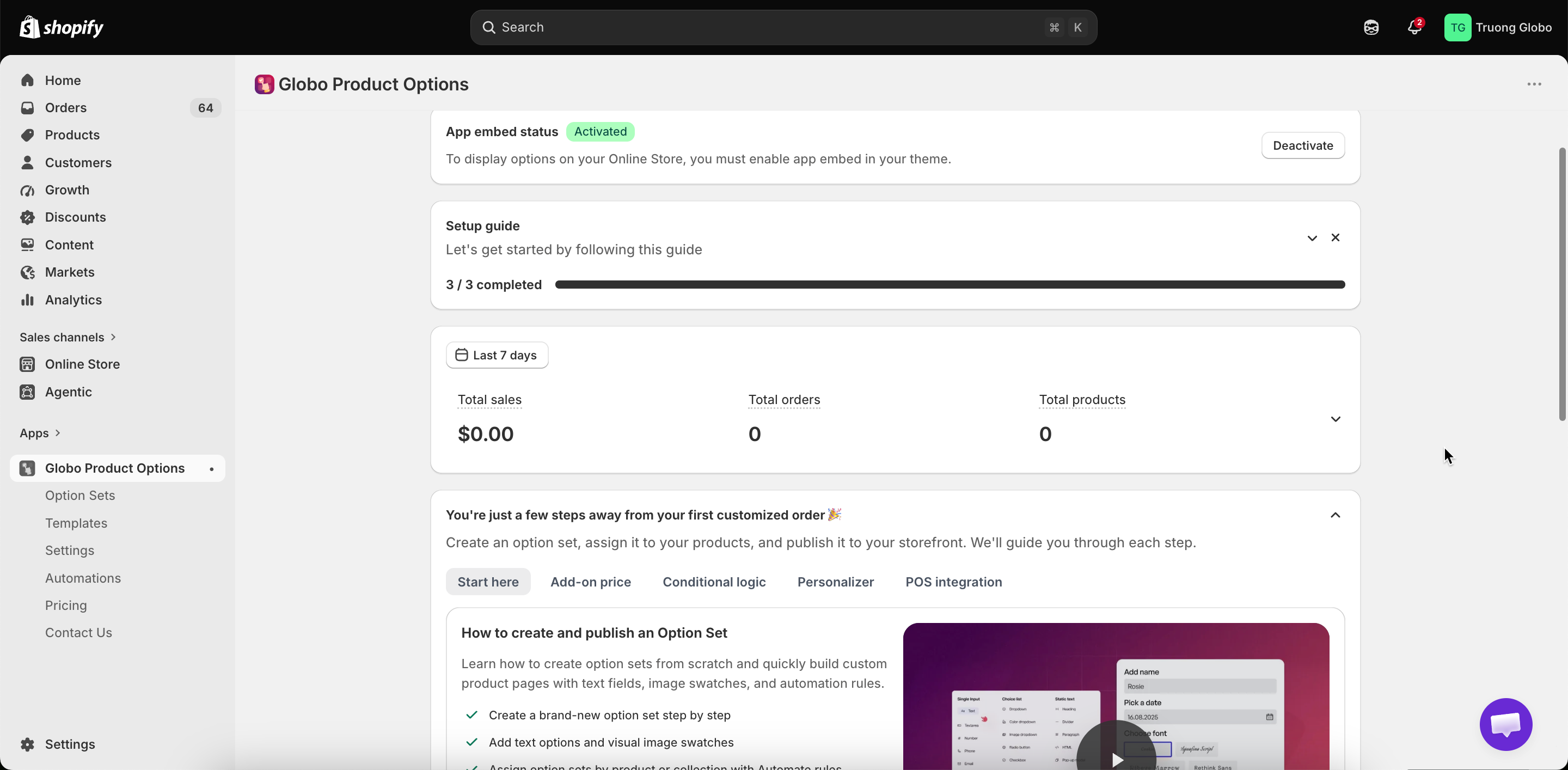Viewport: 1568px width, 770px height.
Task: Open Pricing in app menu
Action: click(66, 606)
